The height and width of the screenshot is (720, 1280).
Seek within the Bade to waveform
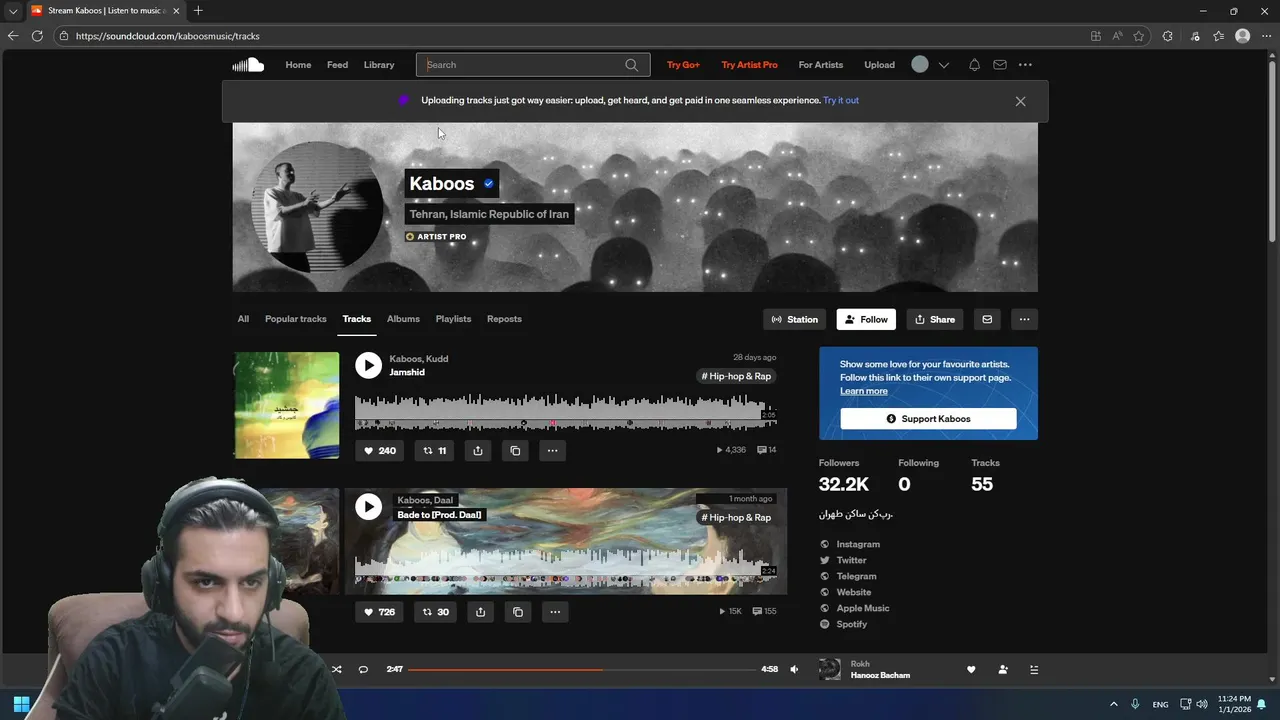pos(565,567)
